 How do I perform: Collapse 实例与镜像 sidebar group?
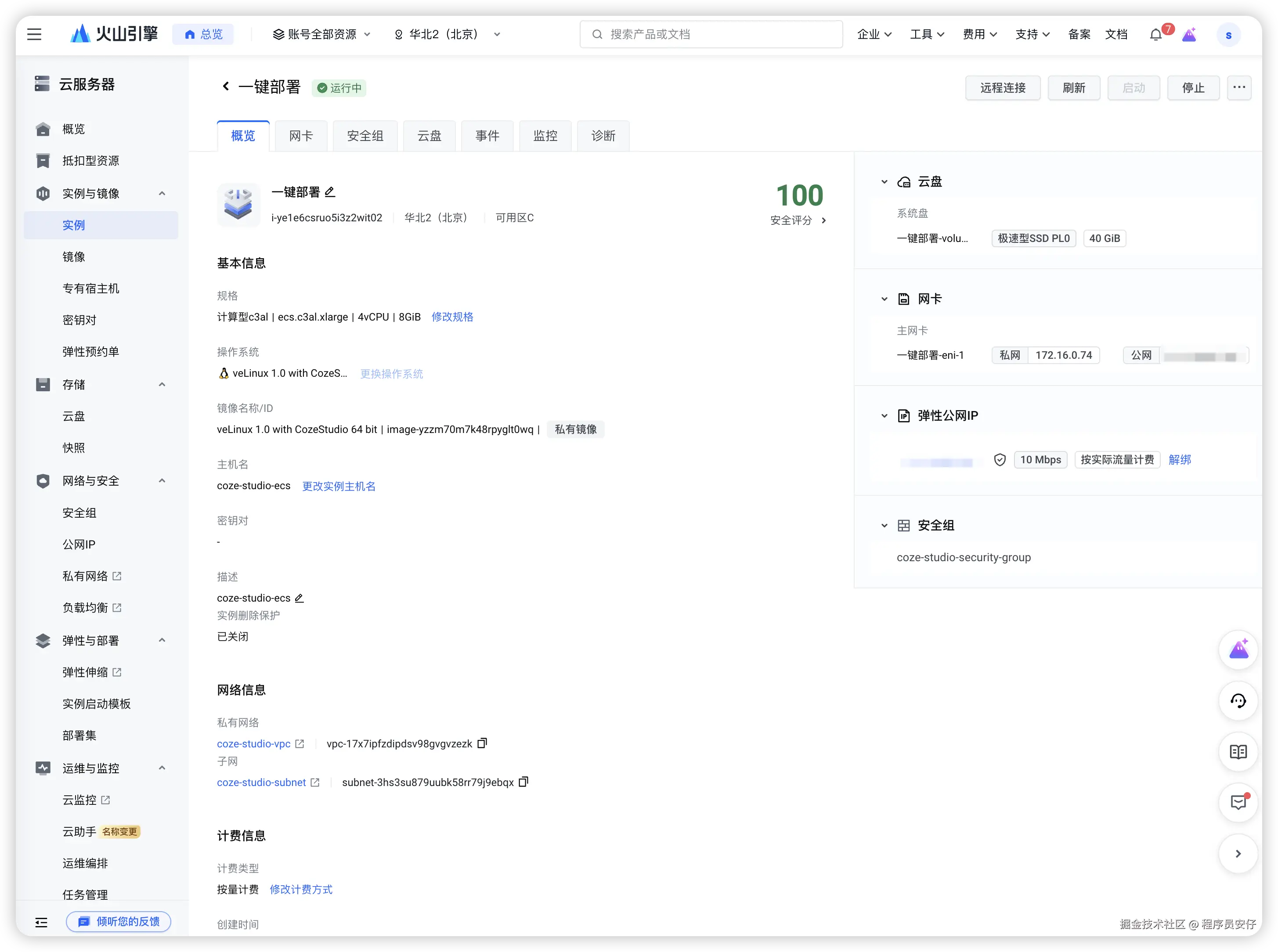(x=162, y=194)
